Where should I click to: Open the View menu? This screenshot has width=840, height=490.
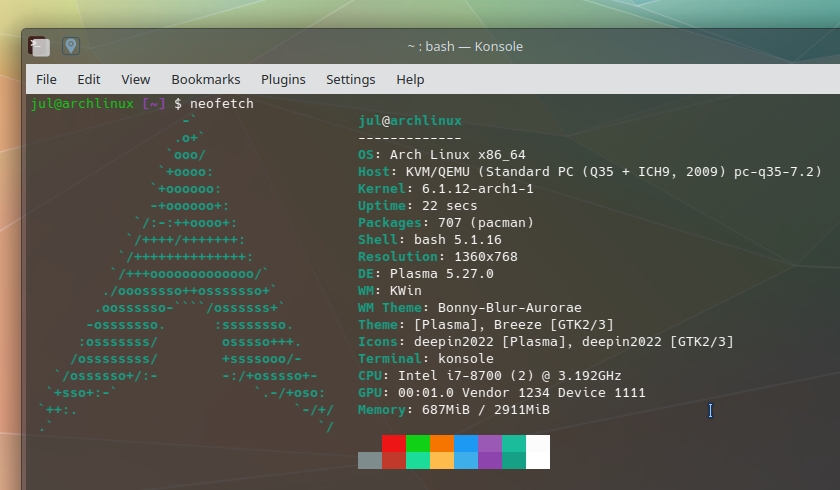tap(135, 80)
